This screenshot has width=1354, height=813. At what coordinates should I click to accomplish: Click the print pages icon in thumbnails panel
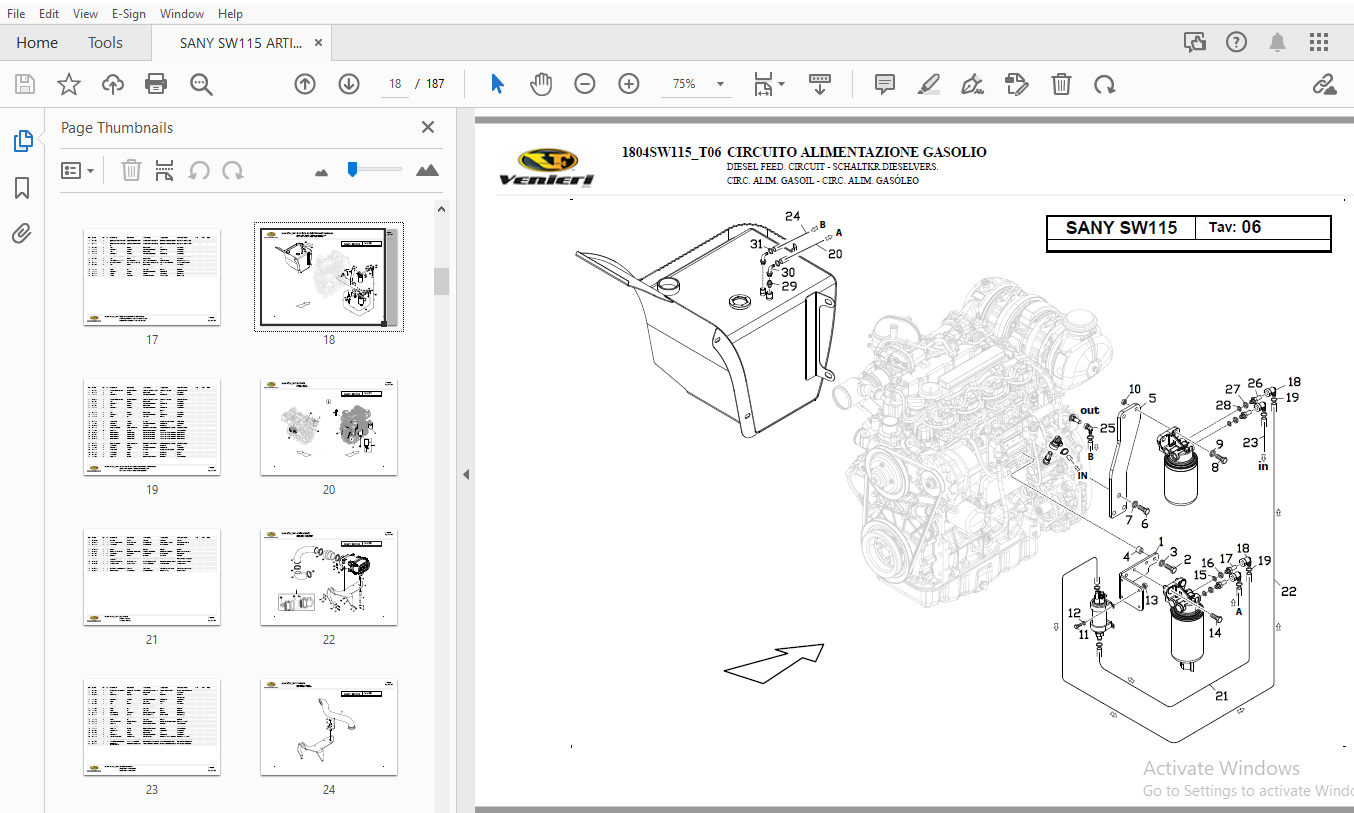tap(165, 171)
